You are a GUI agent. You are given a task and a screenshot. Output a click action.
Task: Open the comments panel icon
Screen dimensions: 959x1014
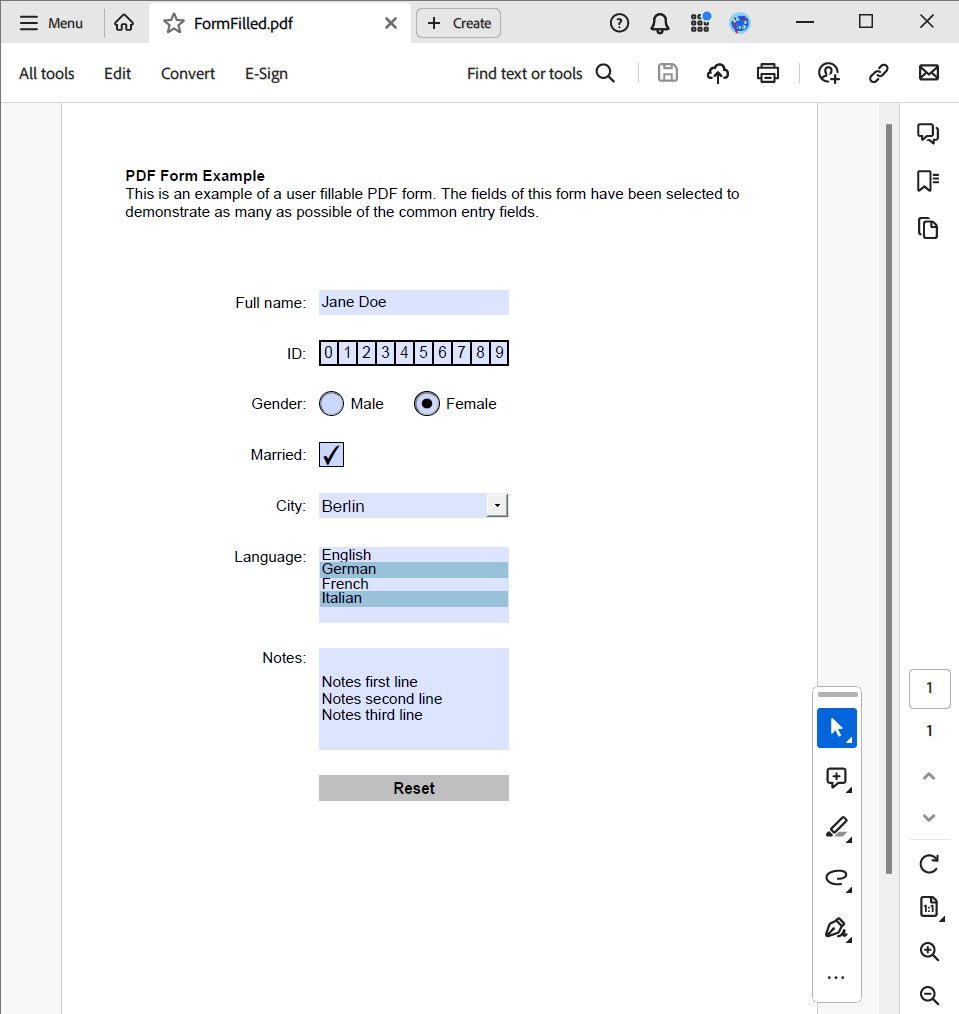click(x=928, y=133)
